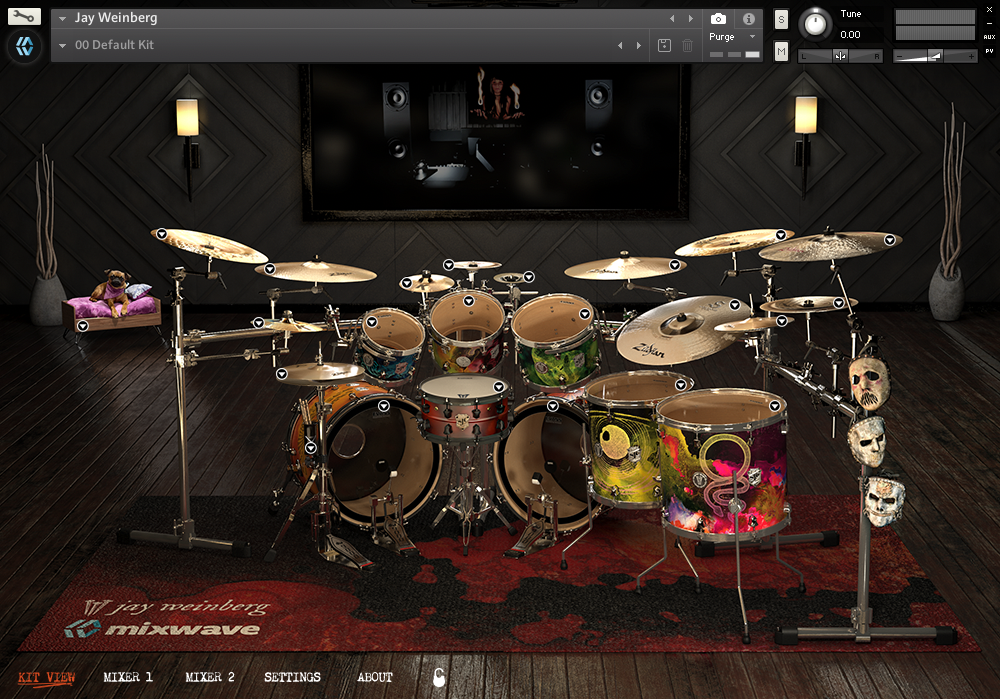Viewport: 1000px width, 699px height.
Task: Expand the Jay Weinberg instrument header dropdown
Action: tap(62, 17)
